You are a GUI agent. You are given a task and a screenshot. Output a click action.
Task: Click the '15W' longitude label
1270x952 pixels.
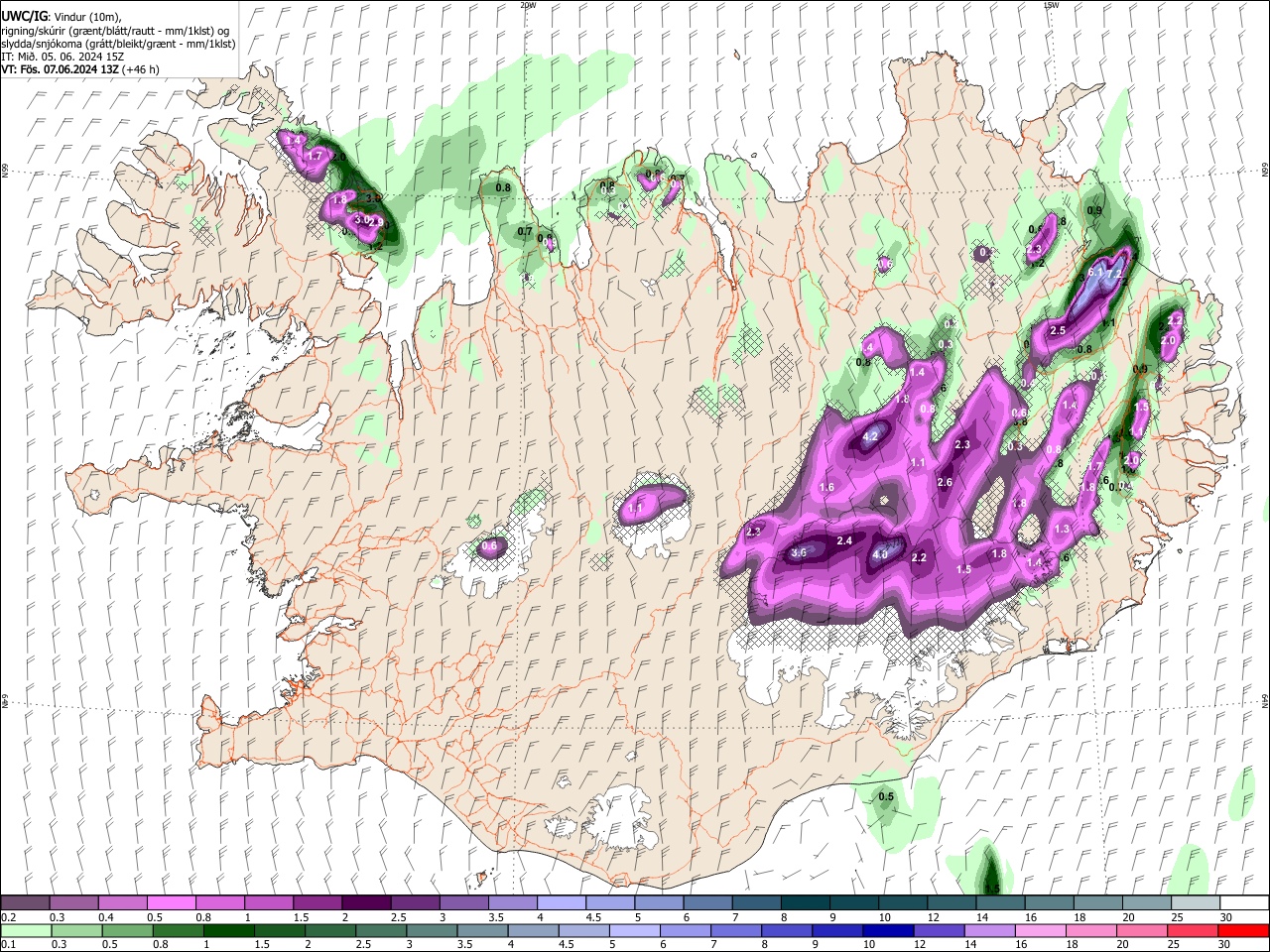click(1051, 5)
